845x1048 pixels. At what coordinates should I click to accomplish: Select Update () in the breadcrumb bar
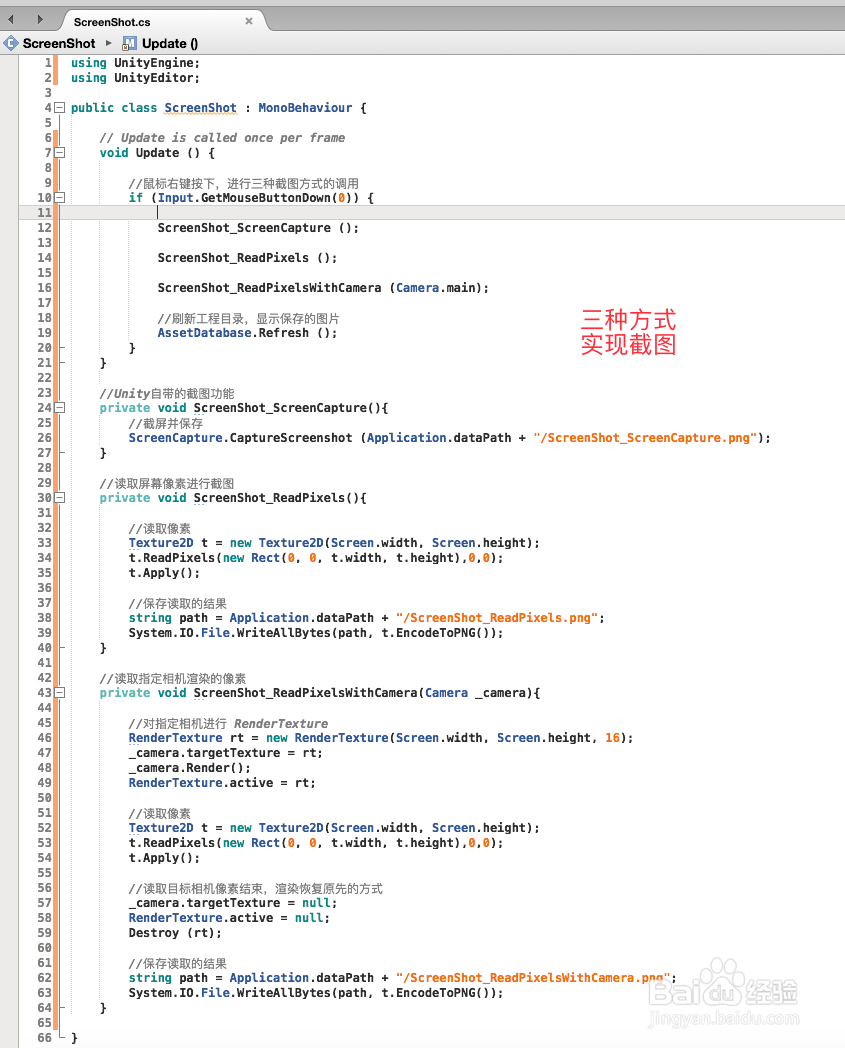[x=166, y=43]
